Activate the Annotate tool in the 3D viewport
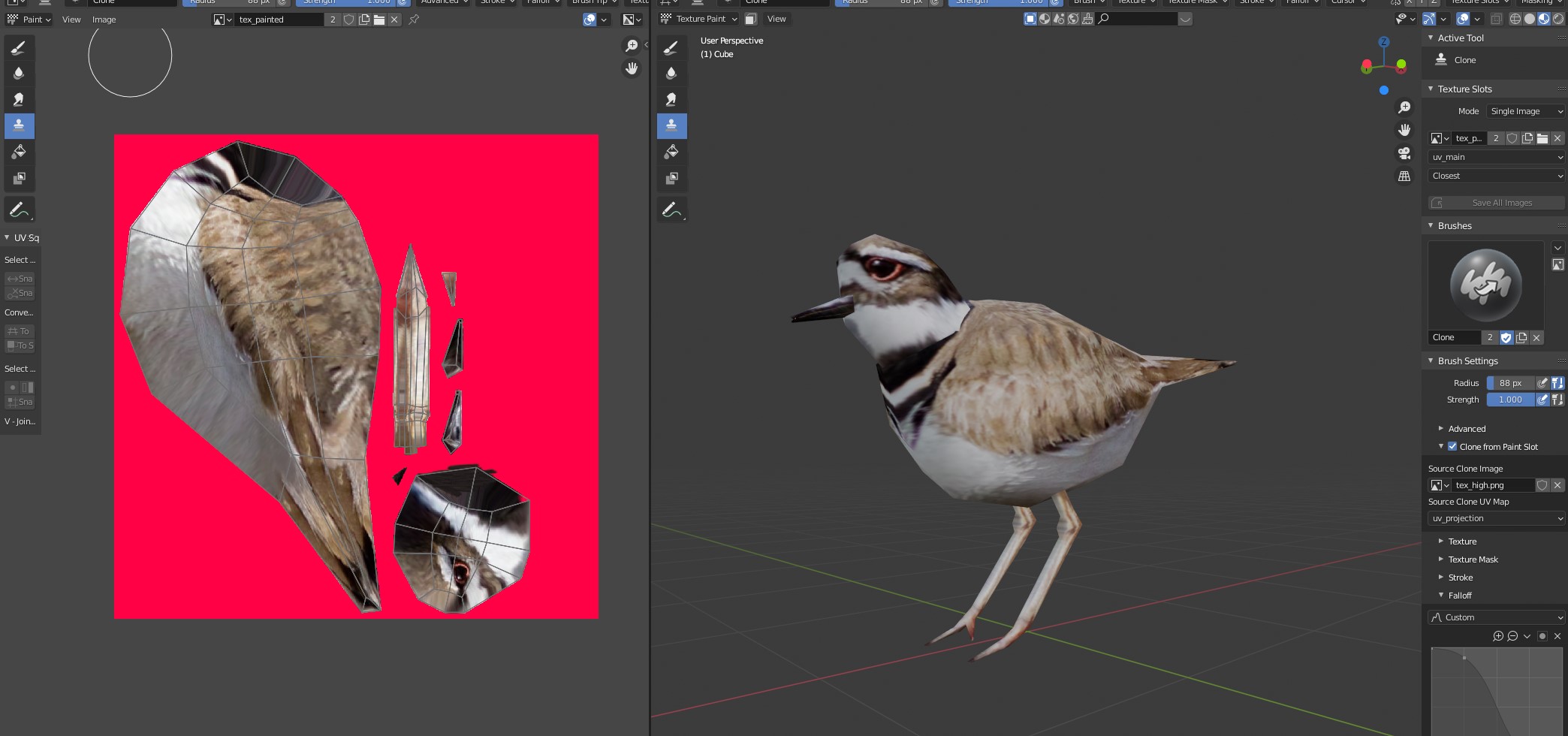Image resolution: width=1568 pixels, height=736 pixels. click(x=671, y=210)
